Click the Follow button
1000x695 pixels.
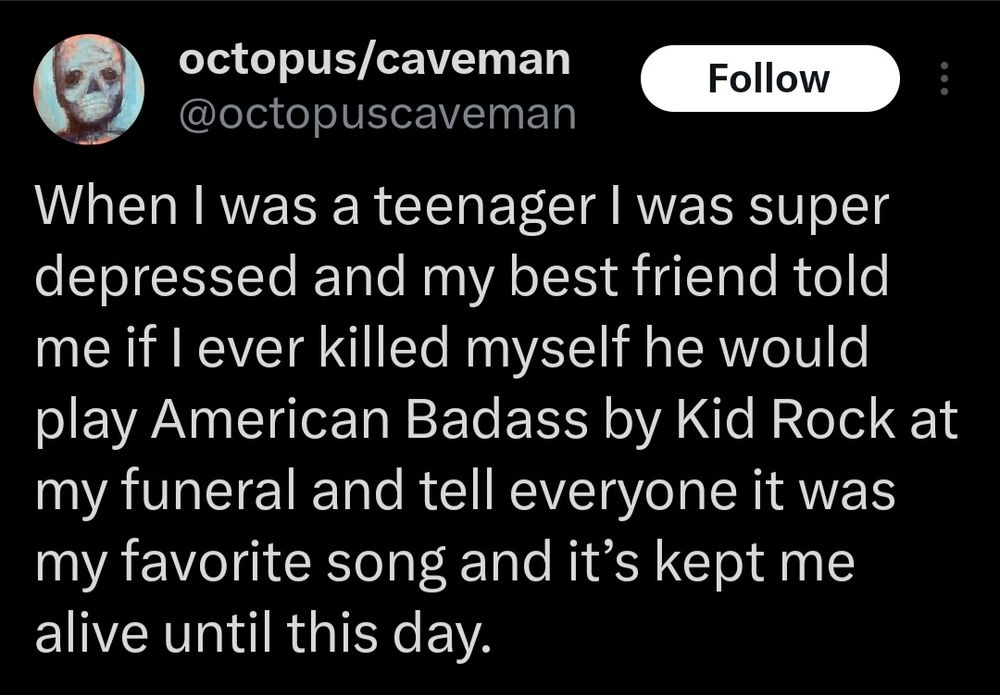[x=770, y=78]
